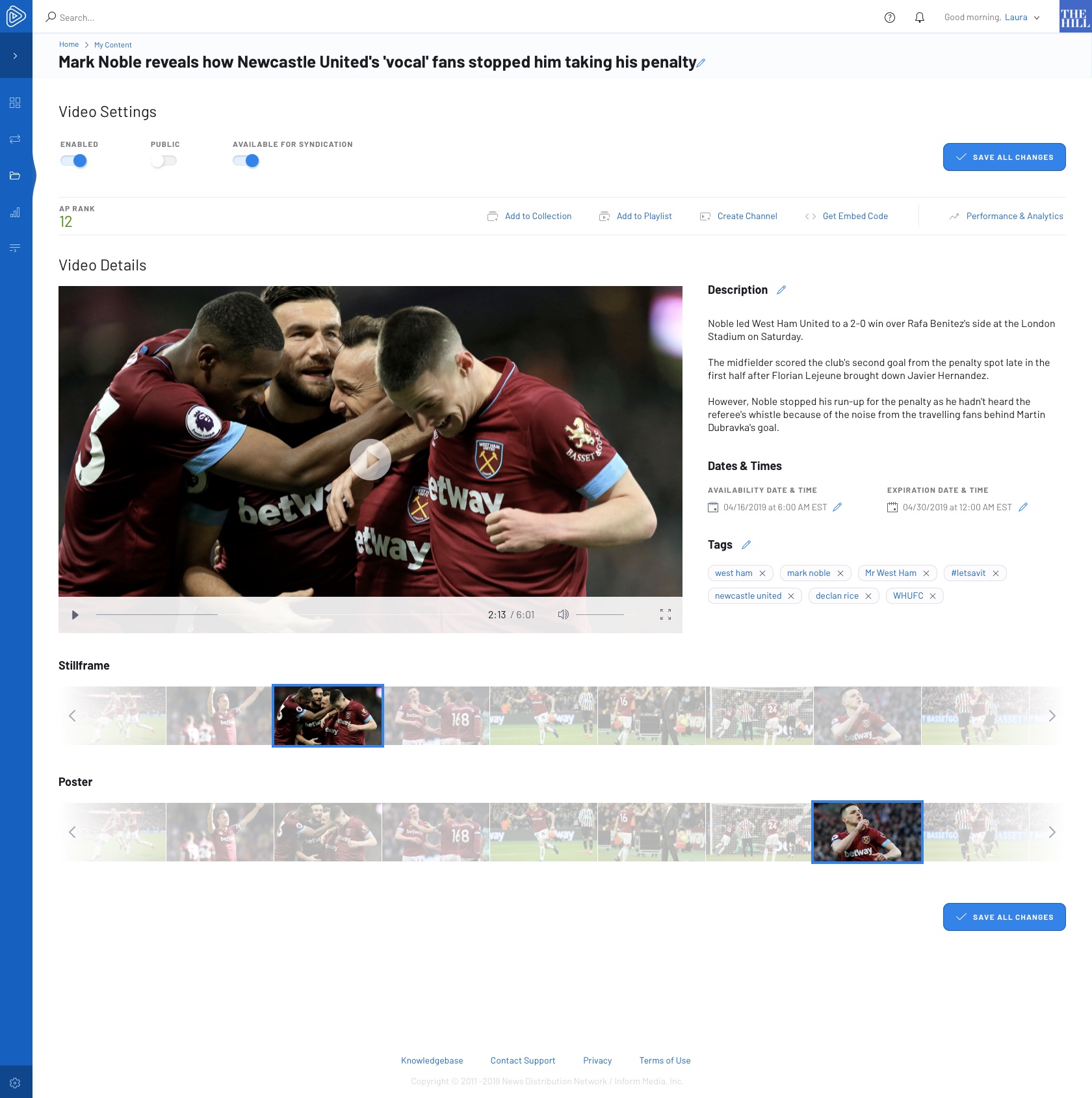Open Knowledgebase footer link

point(432,1061)
